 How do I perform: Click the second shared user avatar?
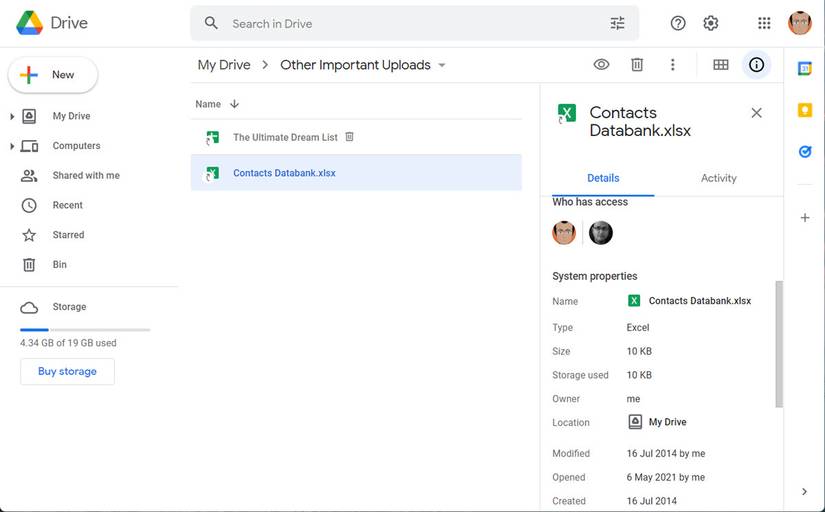(x=600, y=233)
